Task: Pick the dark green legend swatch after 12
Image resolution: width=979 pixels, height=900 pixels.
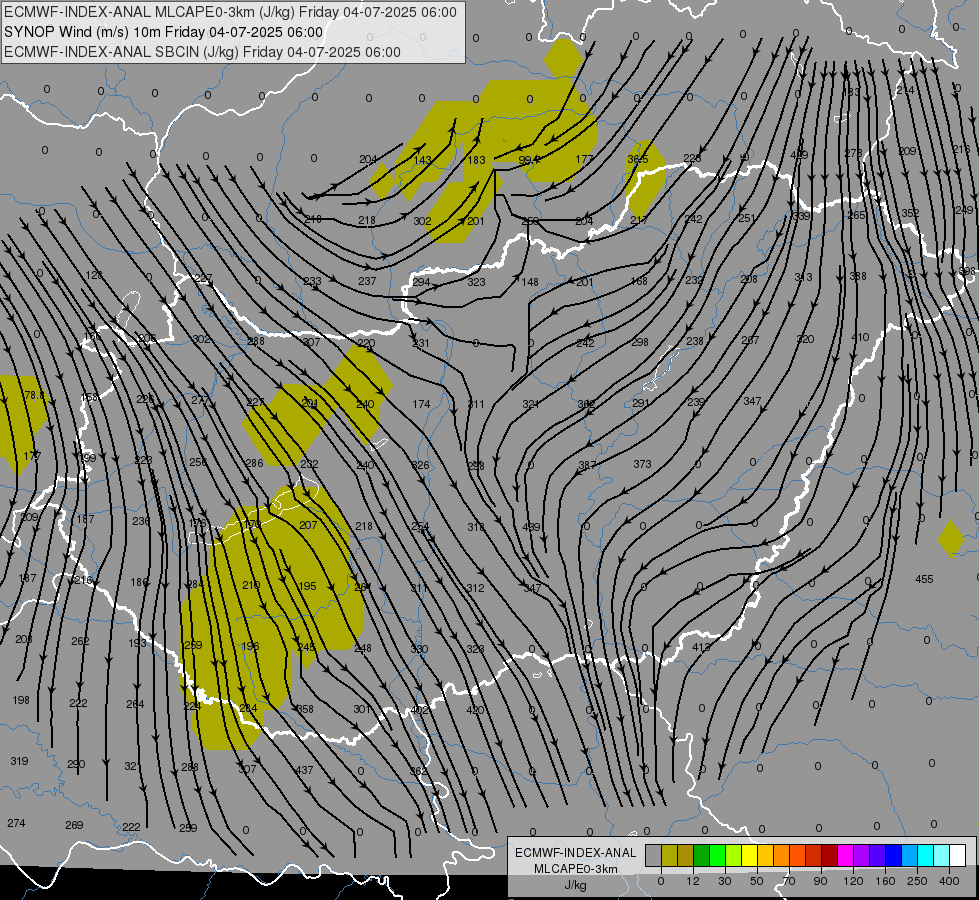Action: 701,855
